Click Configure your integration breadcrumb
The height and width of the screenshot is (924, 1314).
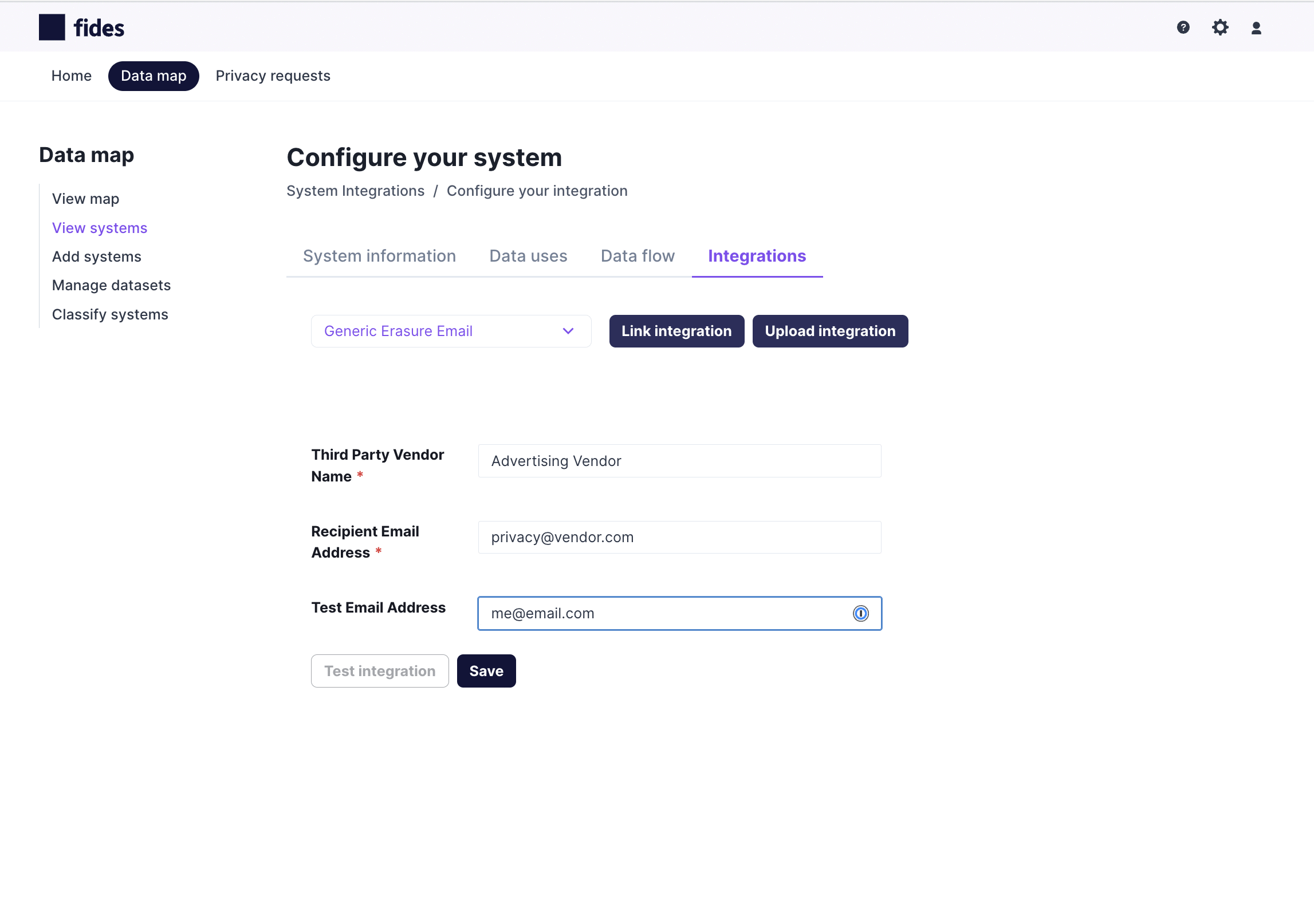click(537, 191)
